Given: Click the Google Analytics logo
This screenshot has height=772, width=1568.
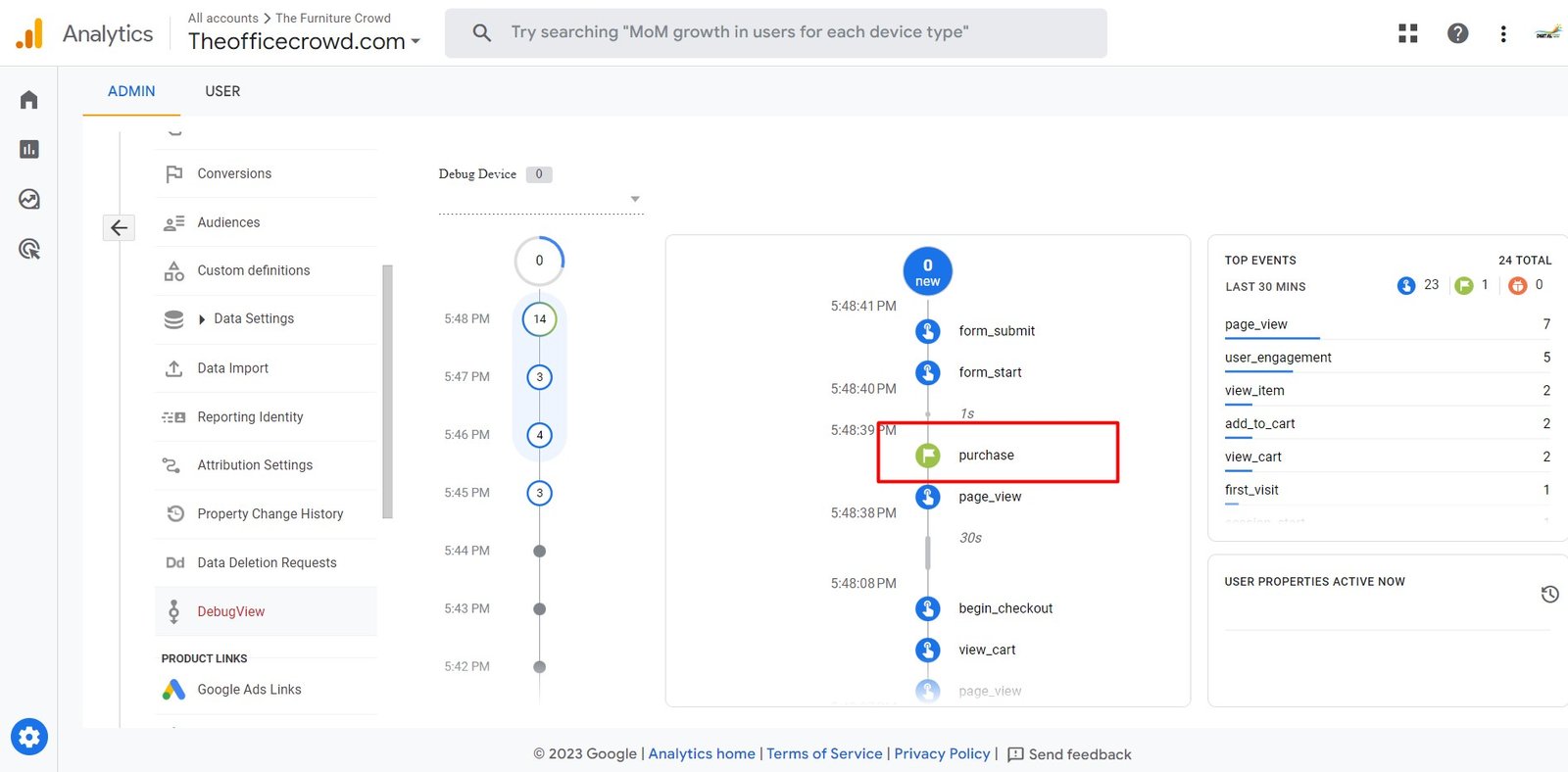Looking at the screenshot, I should point(30,33).
